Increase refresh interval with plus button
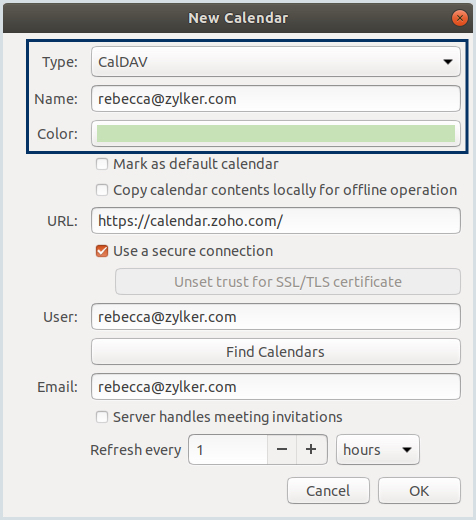 (x=311, y=450)
